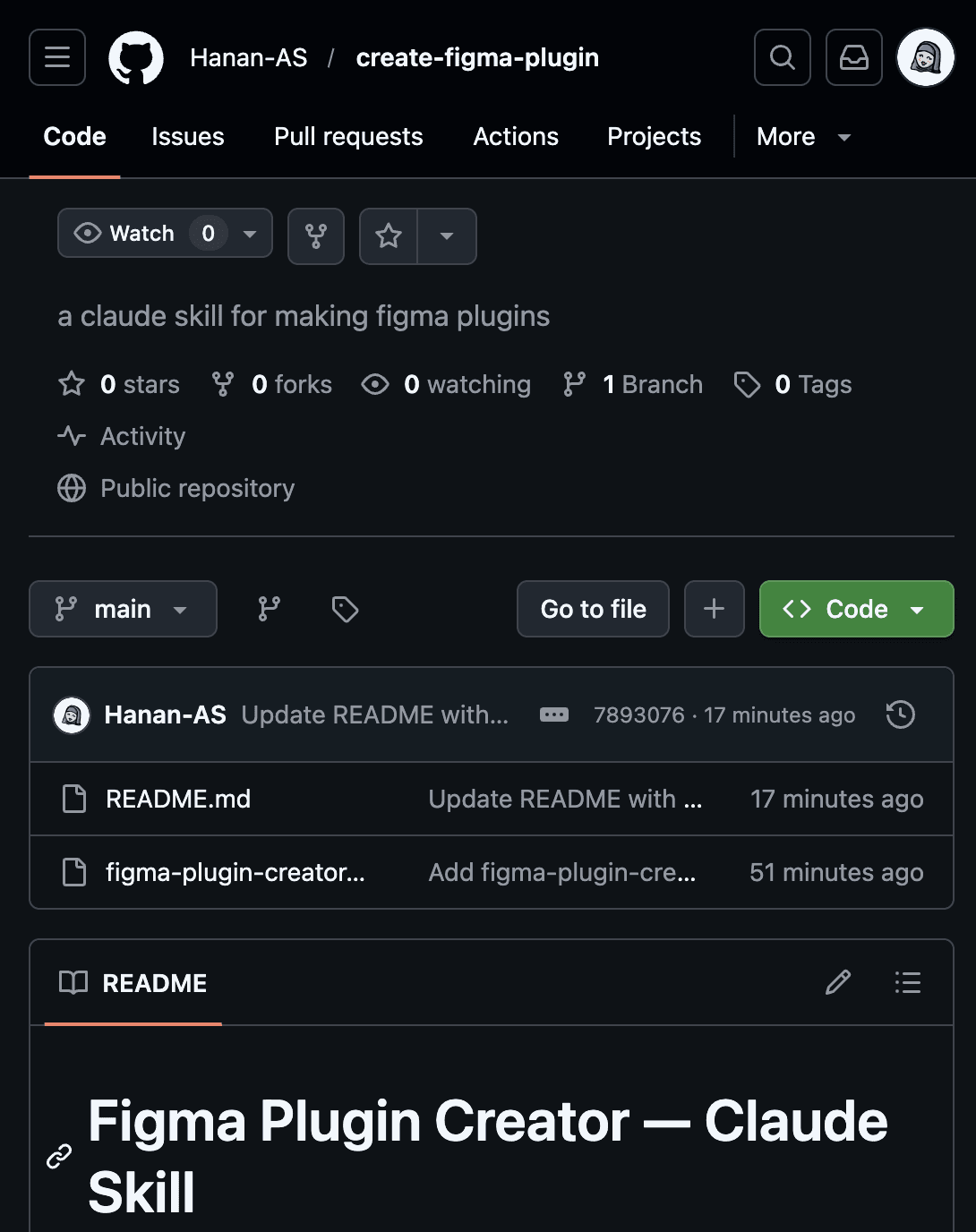View commit history clock icon
The width and height of the screenshot is (976, 1232).
pos(901,714)
